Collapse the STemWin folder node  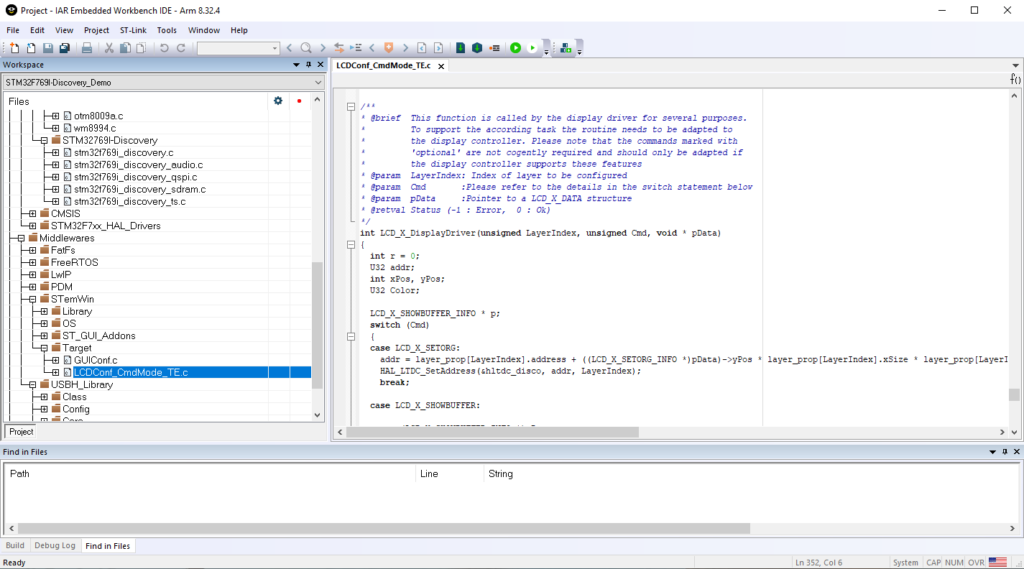(32, 299)
